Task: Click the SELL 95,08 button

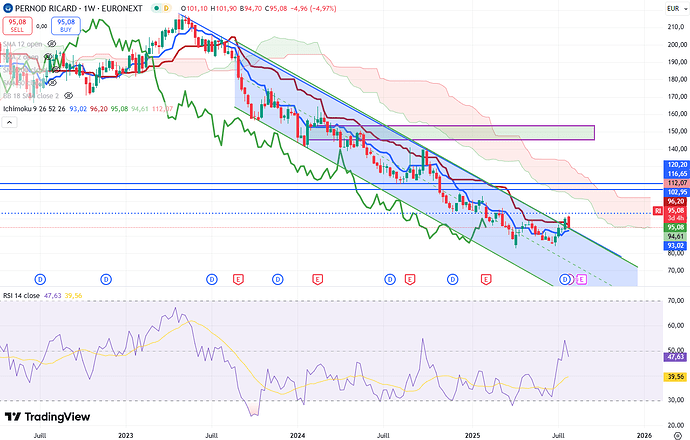Action: (x=16, y=27)
